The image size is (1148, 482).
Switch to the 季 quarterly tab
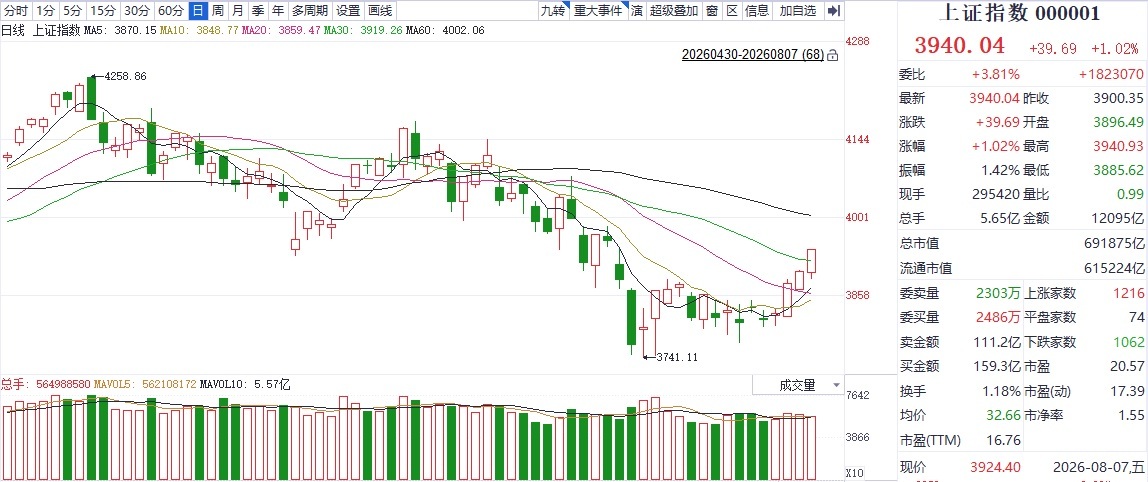tap(258, 10)
